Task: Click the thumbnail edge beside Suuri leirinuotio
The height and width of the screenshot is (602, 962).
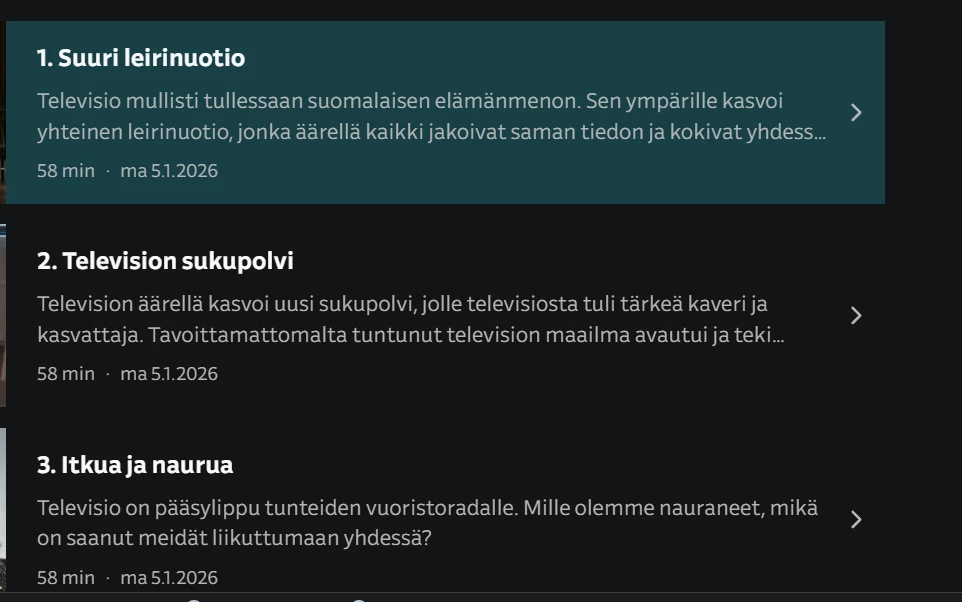Action: click(3, 112)
